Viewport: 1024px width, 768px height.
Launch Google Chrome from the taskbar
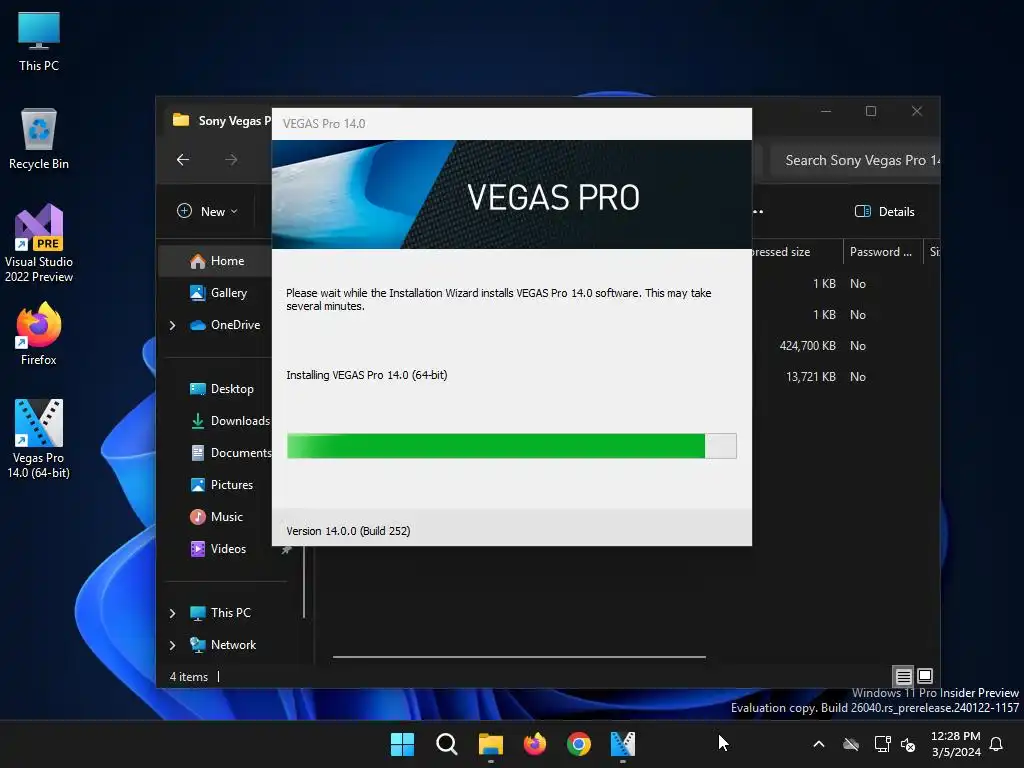pyautogui.click(x=579, y=744)
